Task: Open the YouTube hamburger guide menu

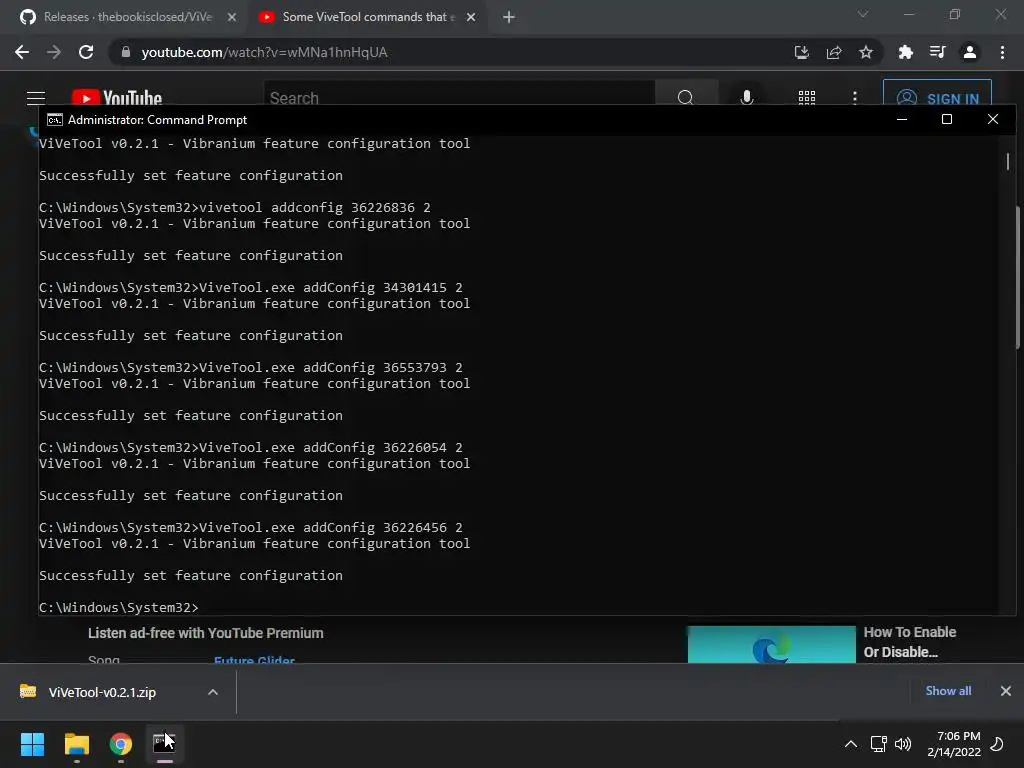Action: pos(36,98)
